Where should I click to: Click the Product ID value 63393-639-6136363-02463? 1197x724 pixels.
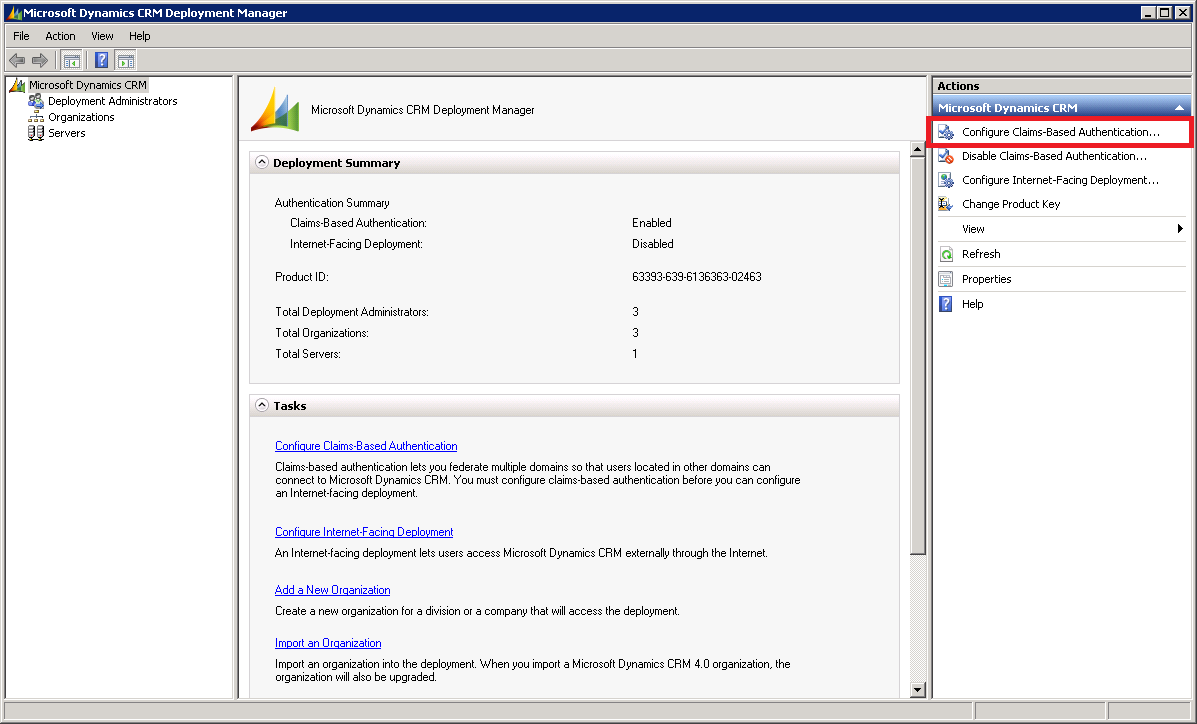pyautogui.click(x=697, y=276)
